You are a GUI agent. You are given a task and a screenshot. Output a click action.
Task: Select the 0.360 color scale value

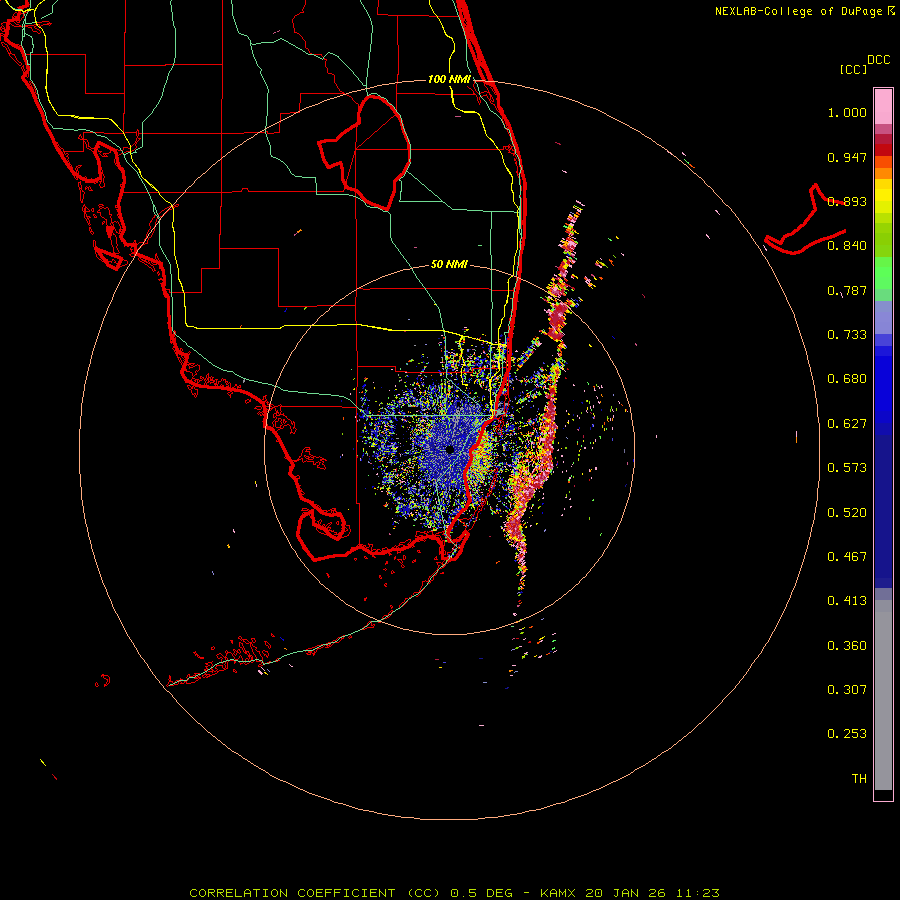[x=847, y=645]
